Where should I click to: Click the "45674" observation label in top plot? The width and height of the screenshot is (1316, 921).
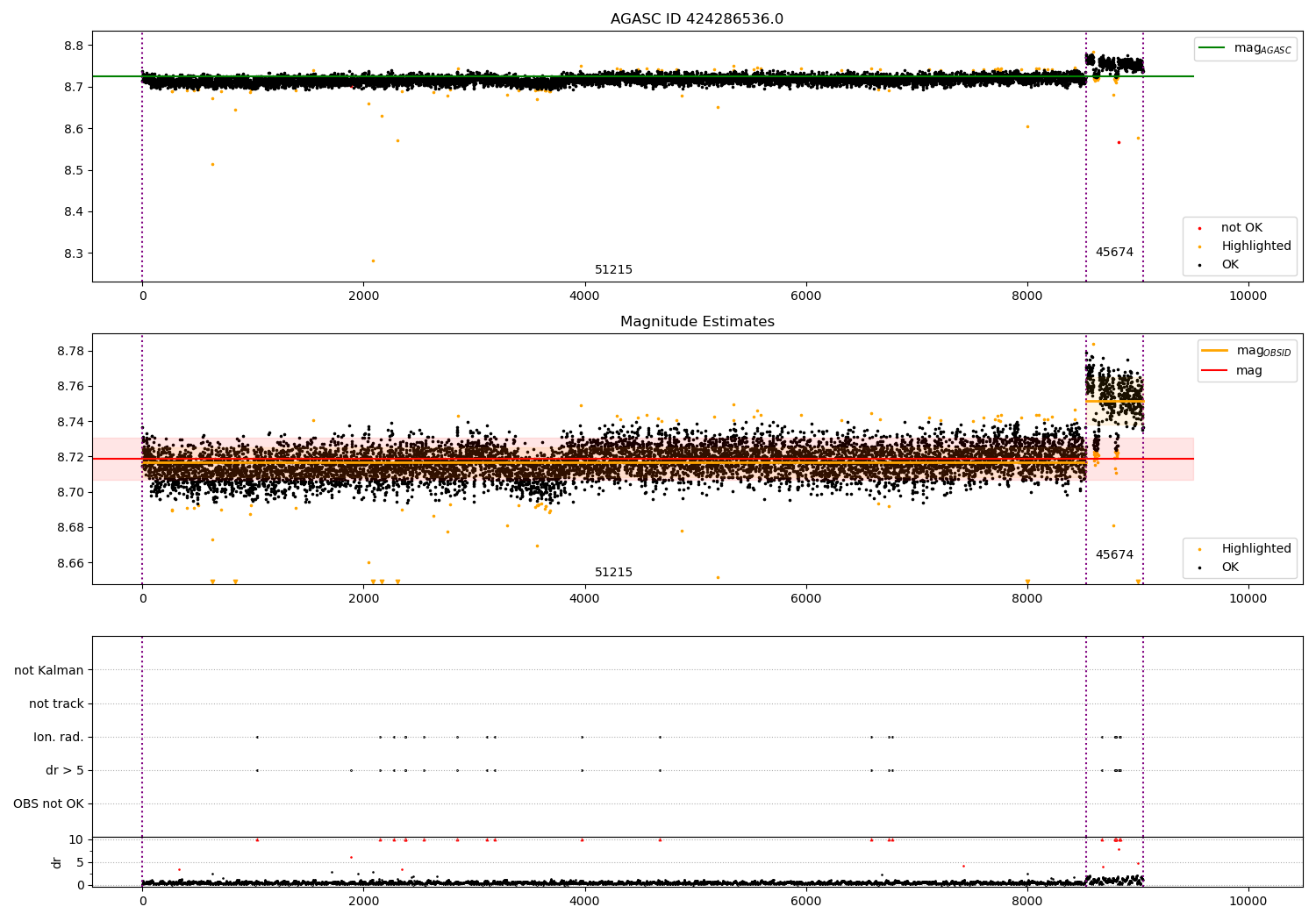[1114, 253]
